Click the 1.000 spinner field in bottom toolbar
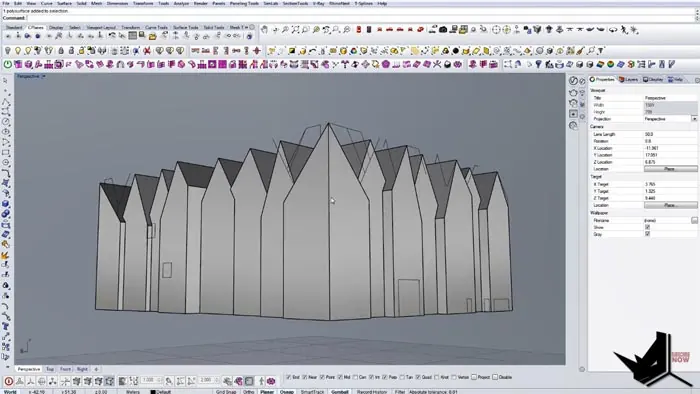Image resolution: width=700 pixels, height=394 pixels. coord(151,380)
